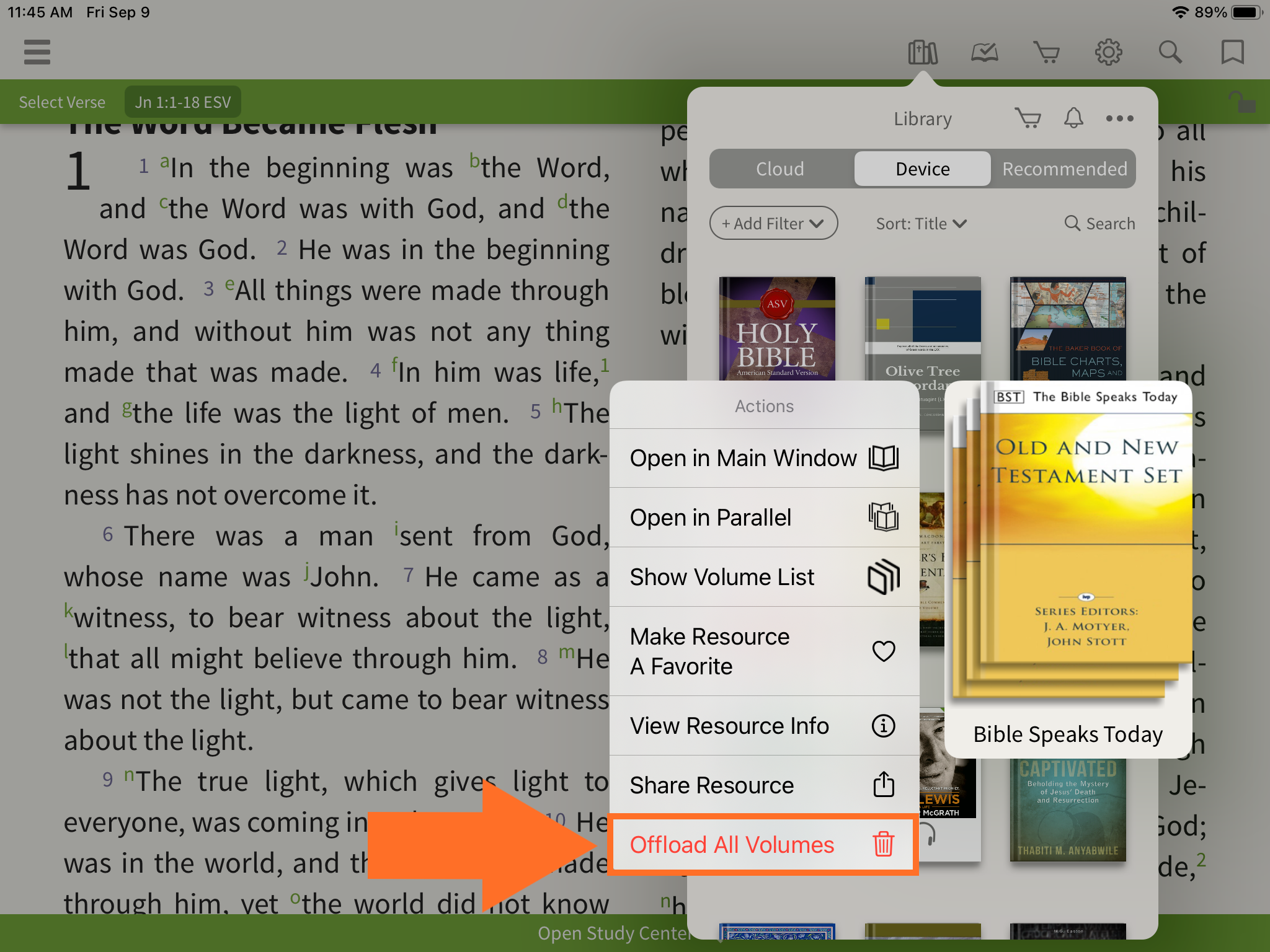Switch to the Device tab

tap(923, 169)
